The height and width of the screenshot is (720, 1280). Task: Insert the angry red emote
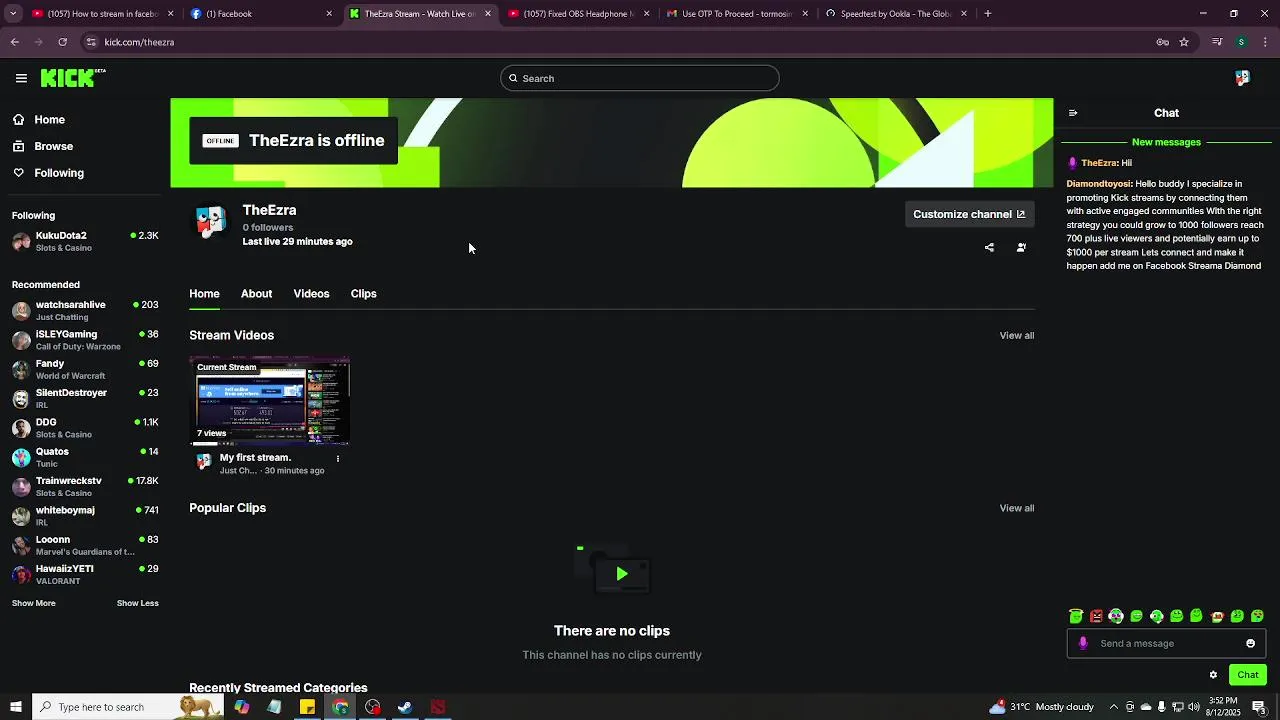tap(1096, 616)
